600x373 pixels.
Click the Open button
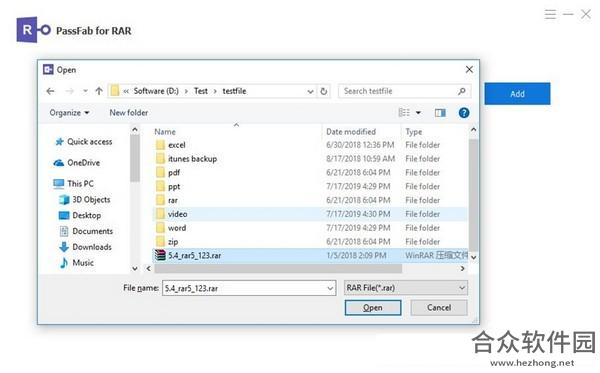[x=373, y=308]
